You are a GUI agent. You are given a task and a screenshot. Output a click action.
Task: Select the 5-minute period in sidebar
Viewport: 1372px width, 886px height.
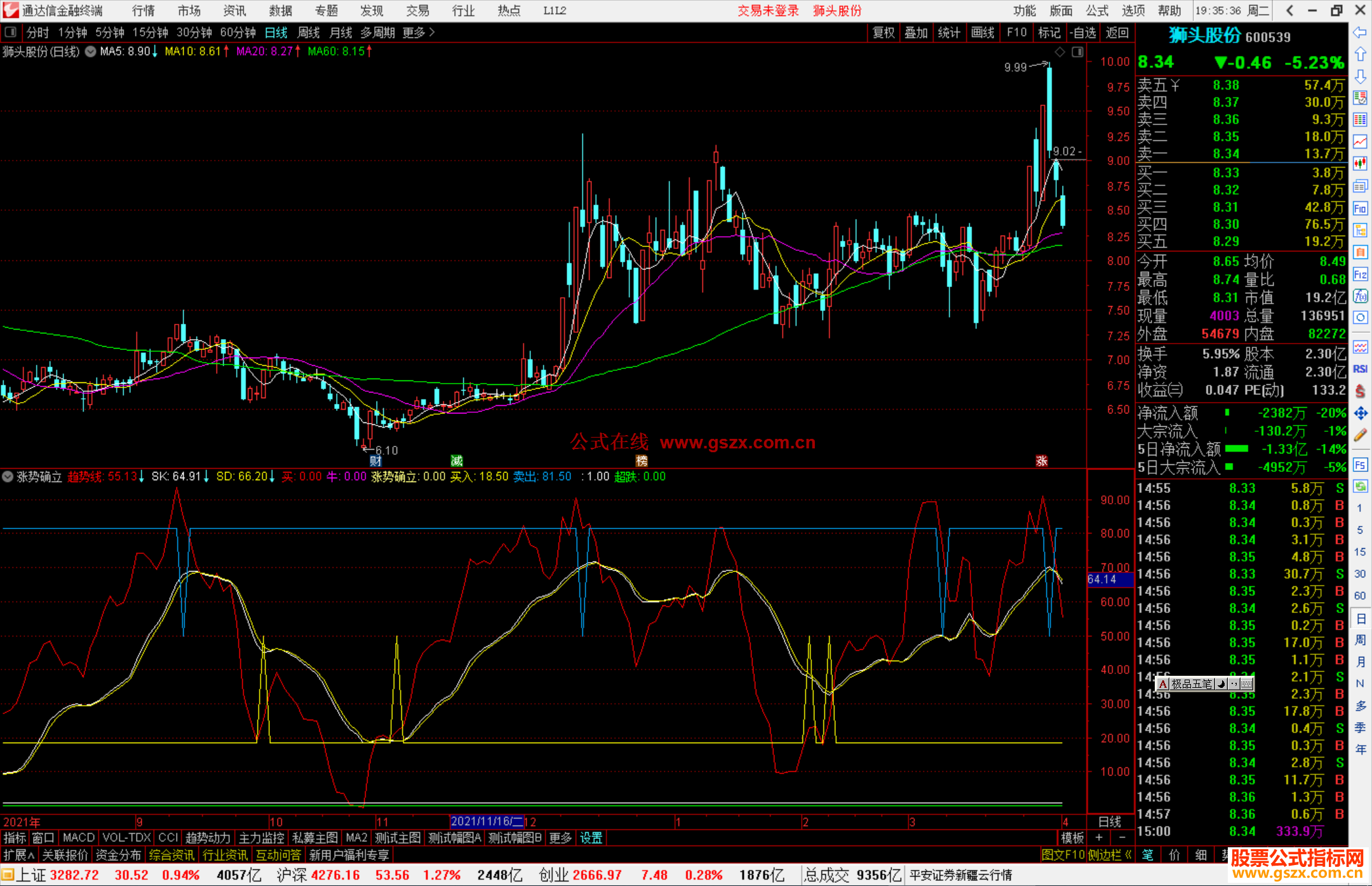(x=1360, y=530)
